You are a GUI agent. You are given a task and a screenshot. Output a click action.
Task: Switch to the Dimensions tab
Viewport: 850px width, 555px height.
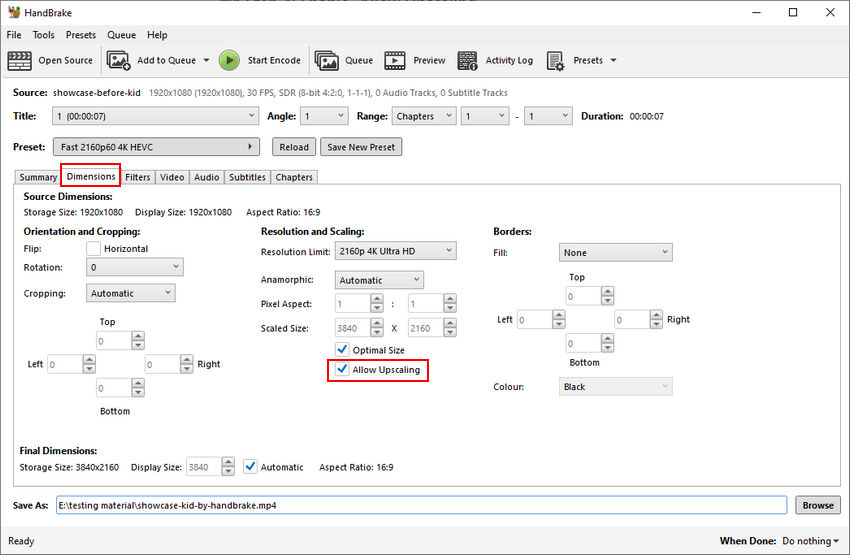click(91, 176)
